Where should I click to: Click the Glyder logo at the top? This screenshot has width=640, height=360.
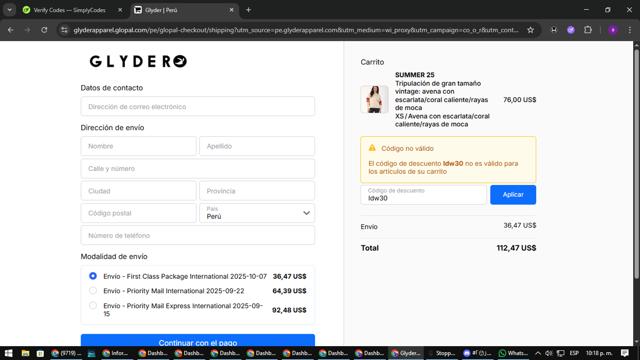(x=138, y=61)
